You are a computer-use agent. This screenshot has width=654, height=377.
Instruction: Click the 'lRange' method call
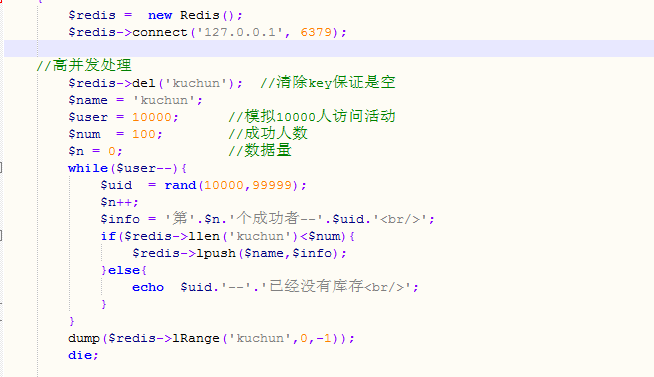[x=196, y=338]
